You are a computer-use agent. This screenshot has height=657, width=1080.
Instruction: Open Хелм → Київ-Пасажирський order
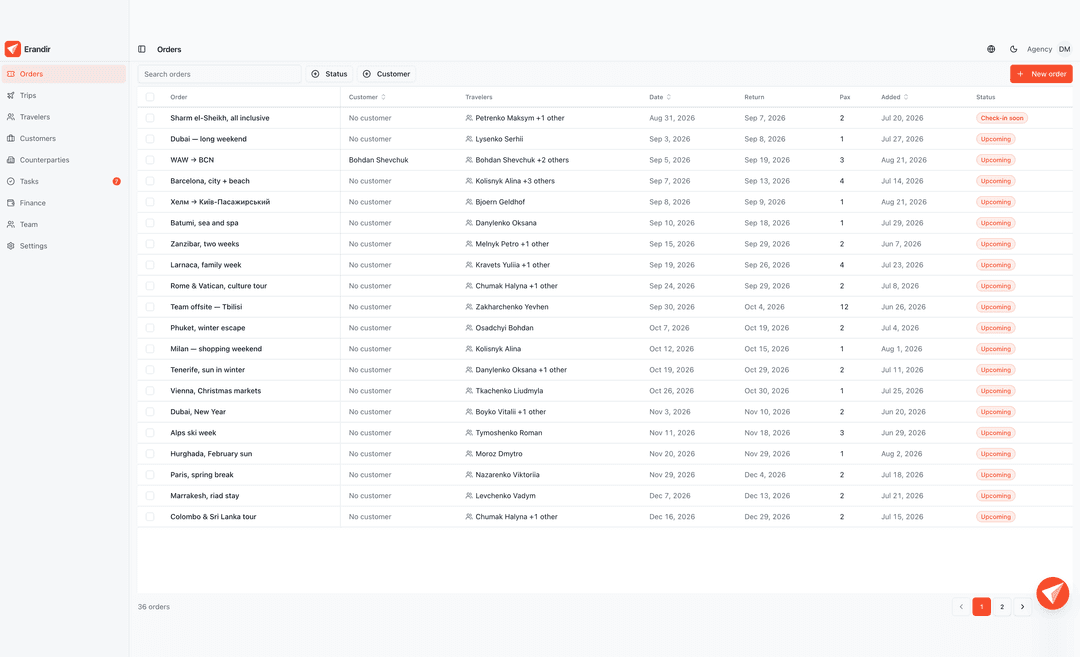click(220, 202)
